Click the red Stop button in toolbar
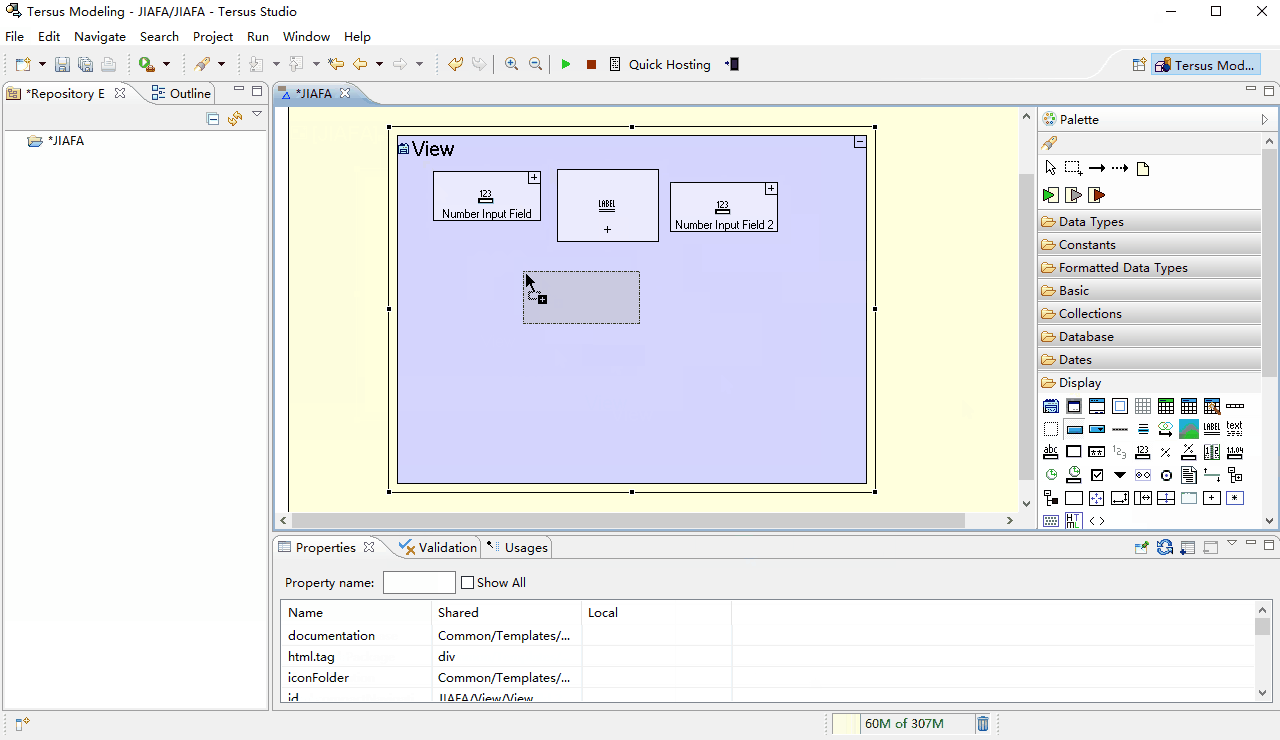1280x740 pixels. [591, 64]
